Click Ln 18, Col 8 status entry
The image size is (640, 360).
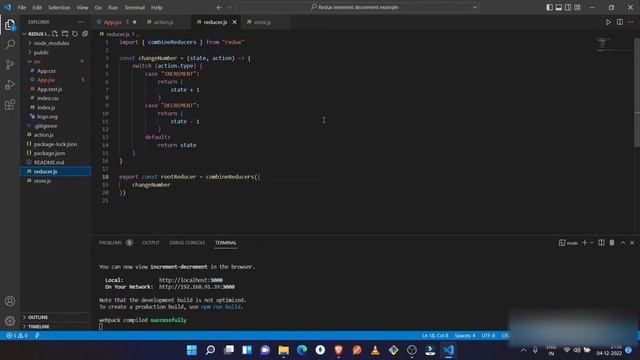pos(435,336)
